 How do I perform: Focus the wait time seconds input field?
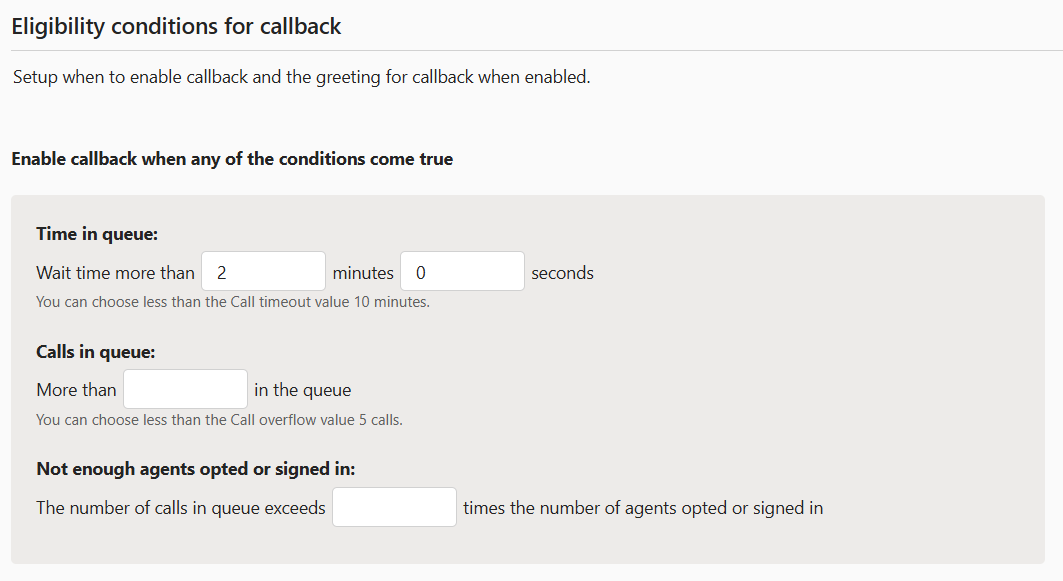point(462,272)
